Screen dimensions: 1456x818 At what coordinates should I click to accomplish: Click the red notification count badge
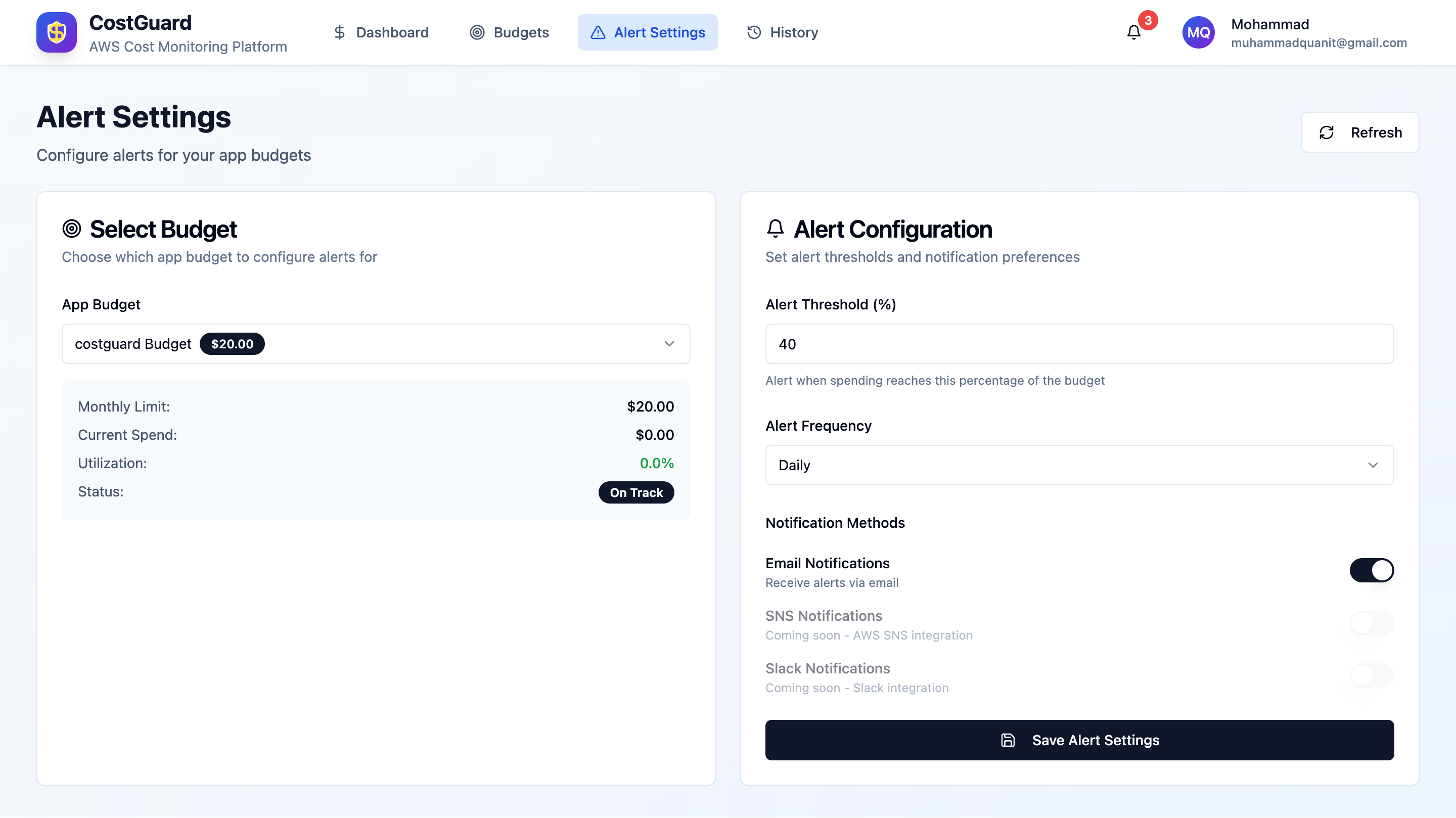tap(1148, 20)
